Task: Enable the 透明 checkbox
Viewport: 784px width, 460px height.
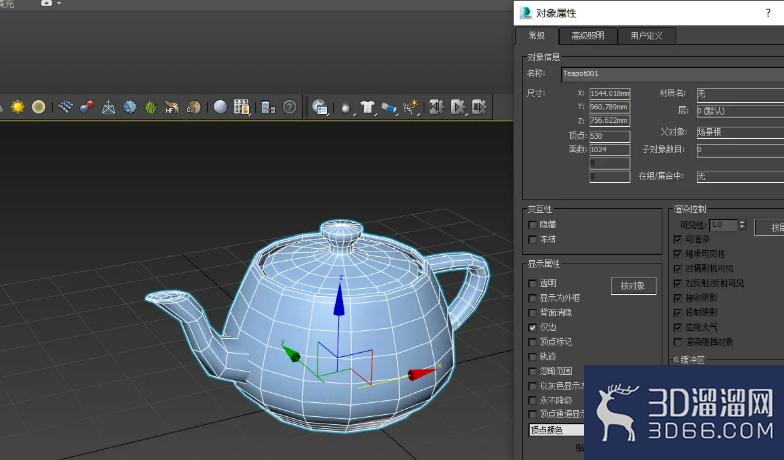Action: coord(532,284)
